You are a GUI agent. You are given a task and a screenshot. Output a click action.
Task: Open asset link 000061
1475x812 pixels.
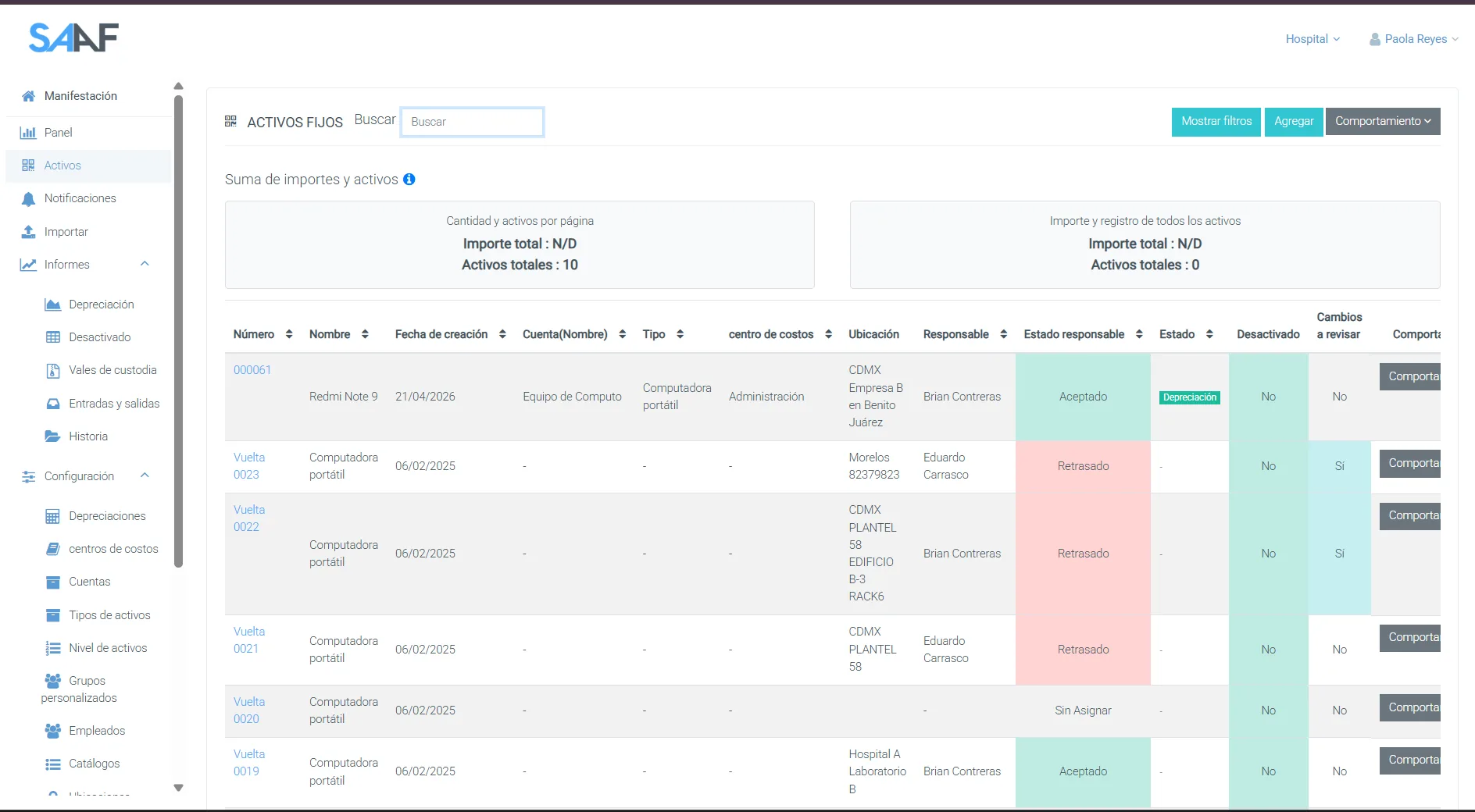pyautogui.click(x=252, y=370)
